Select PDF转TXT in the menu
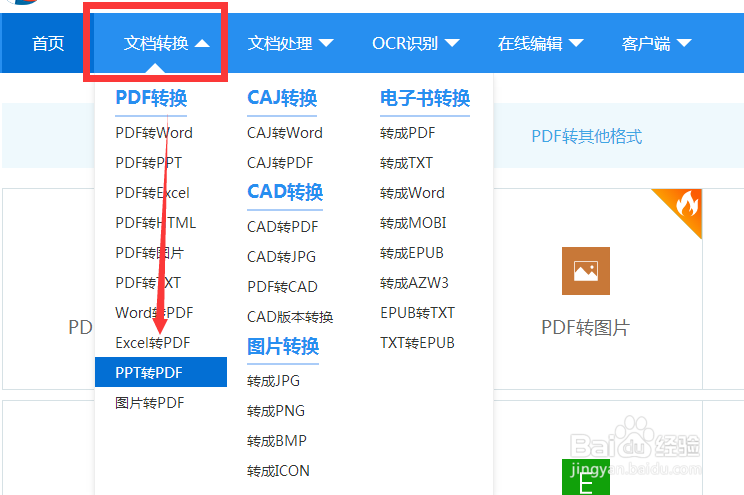The image size is (744, 495). [148, 283]
